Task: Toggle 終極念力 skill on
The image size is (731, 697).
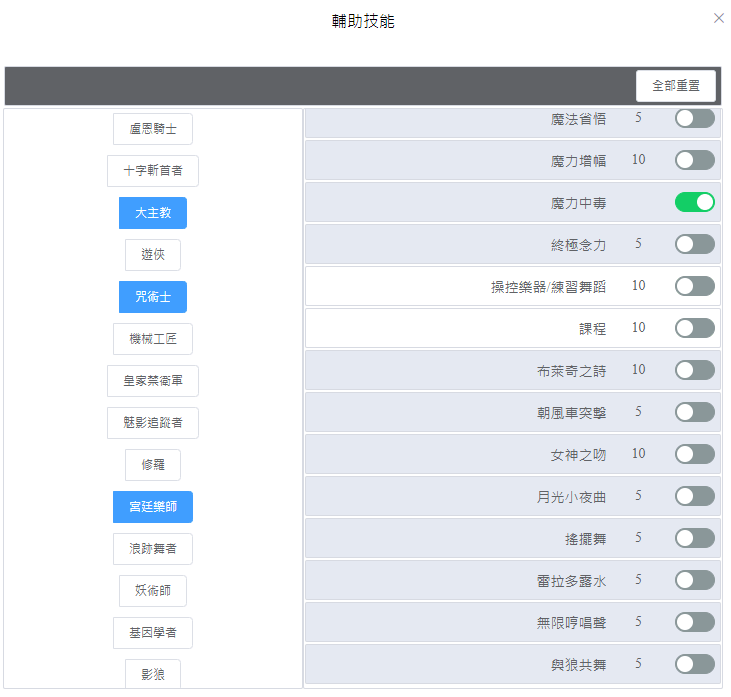Action: tap(695, 244)
